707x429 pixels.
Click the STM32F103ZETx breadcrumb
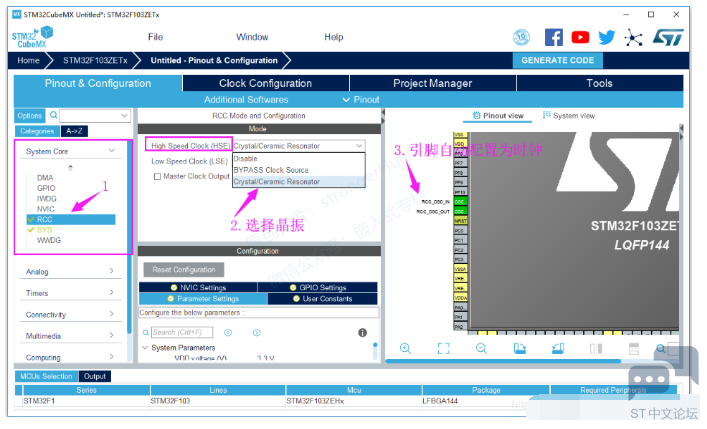pos(95,60)
